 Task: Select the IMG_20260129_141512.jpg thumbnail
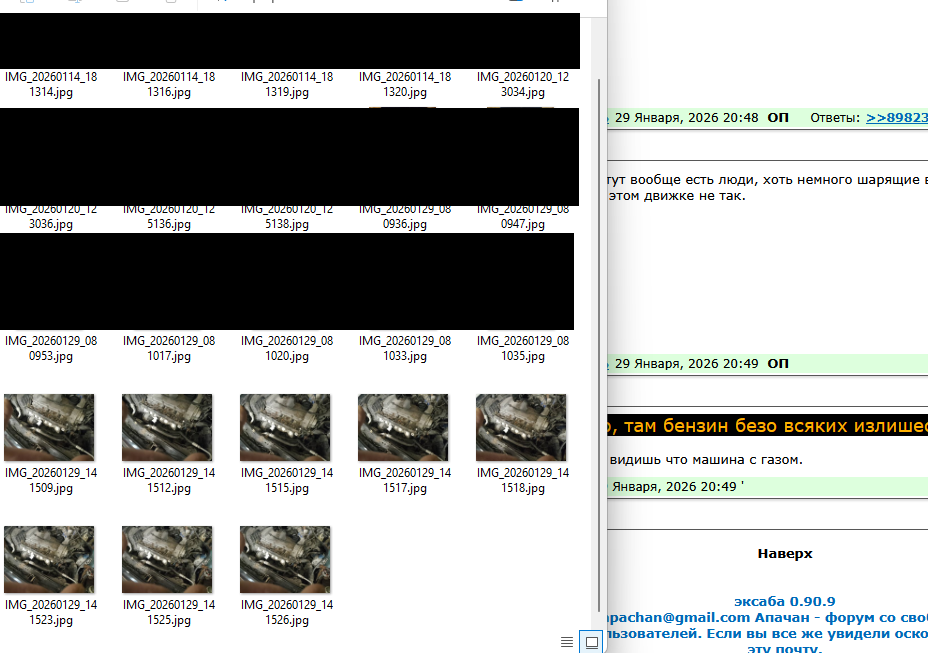click(168, 427)
